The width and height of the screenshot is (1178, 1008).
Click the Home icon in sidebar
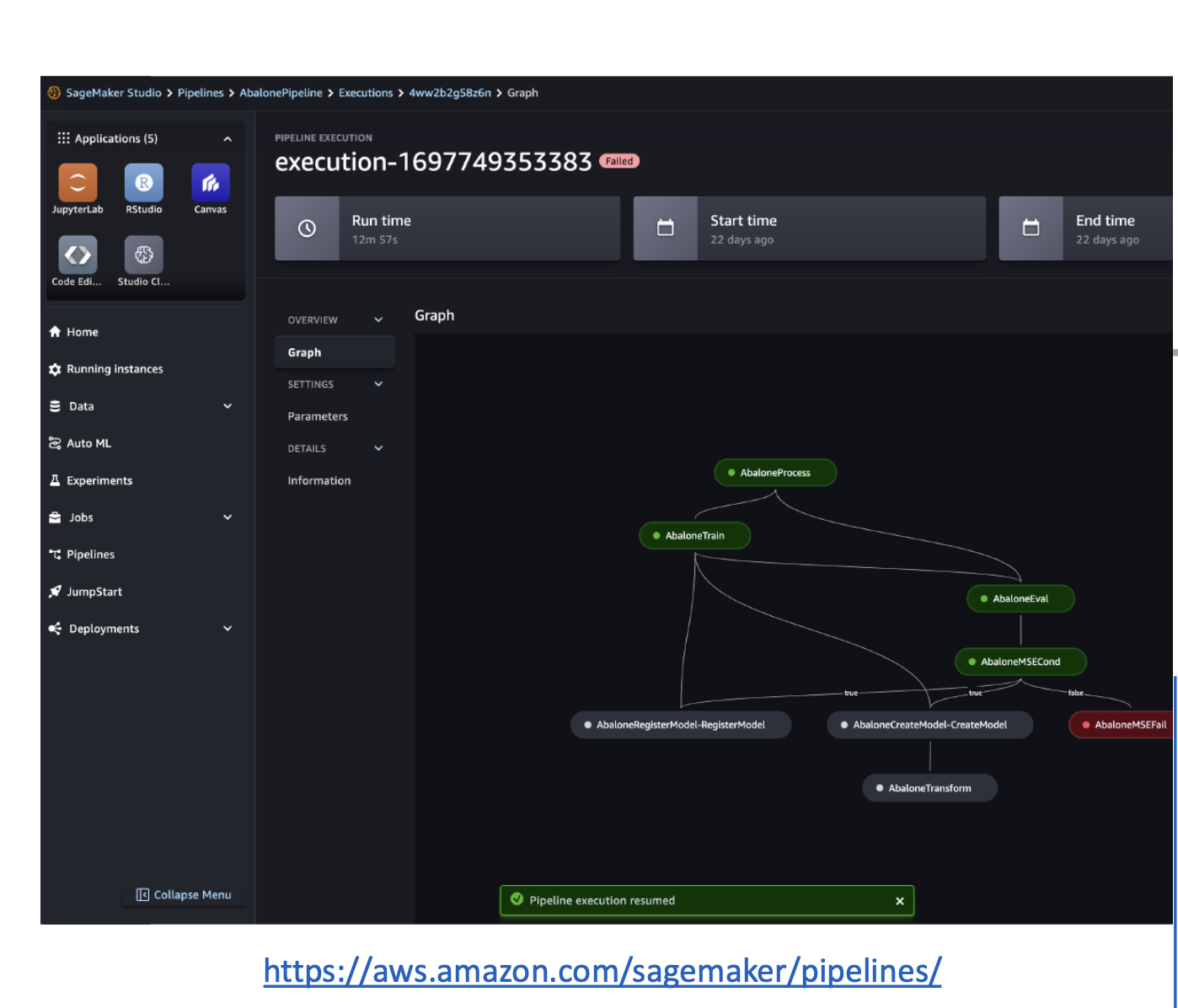click(56, 332)
